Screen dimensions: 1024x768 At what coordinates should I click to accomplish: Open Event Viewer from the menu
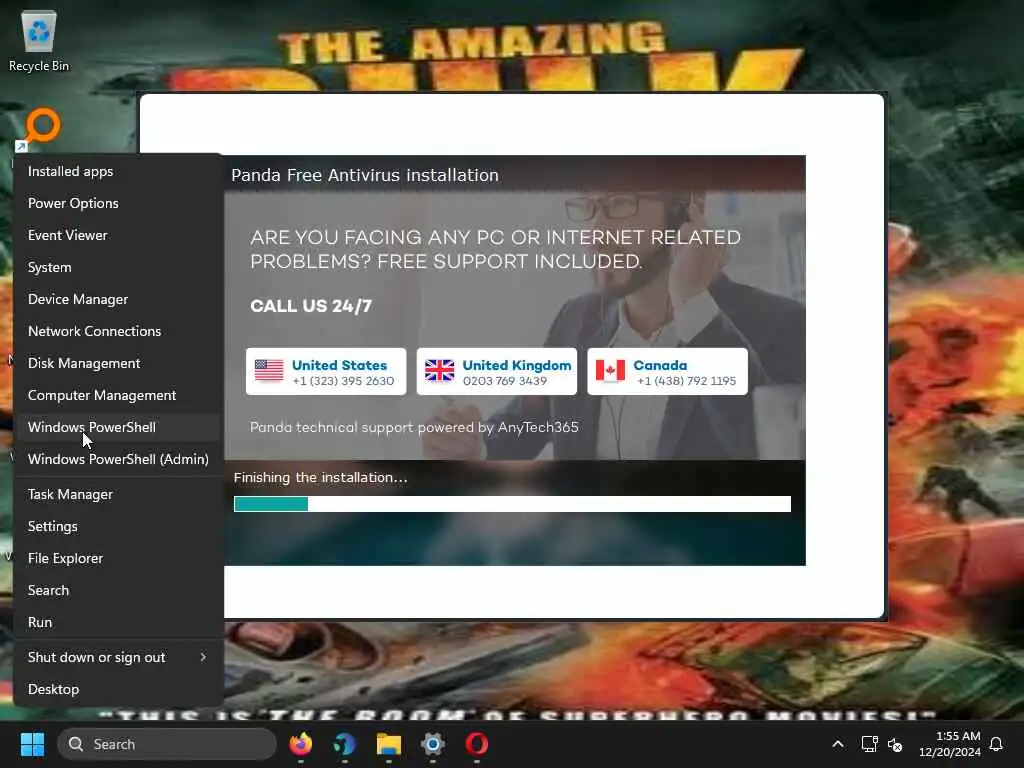pyautogui.click(x=118, y=235)
